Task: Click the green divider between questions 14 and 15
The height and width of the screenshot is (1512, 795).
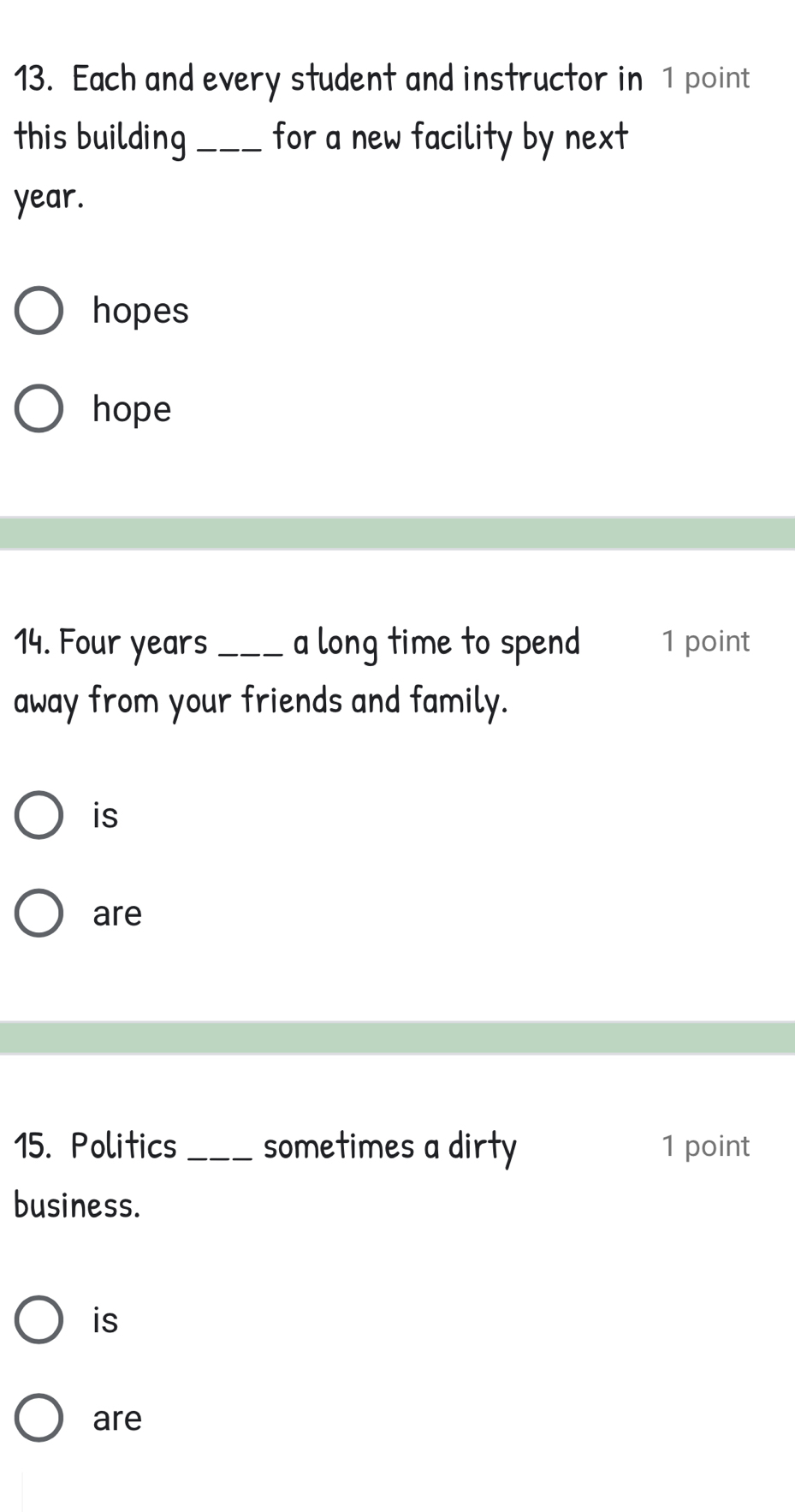Action: click(x=397, y=1038)
